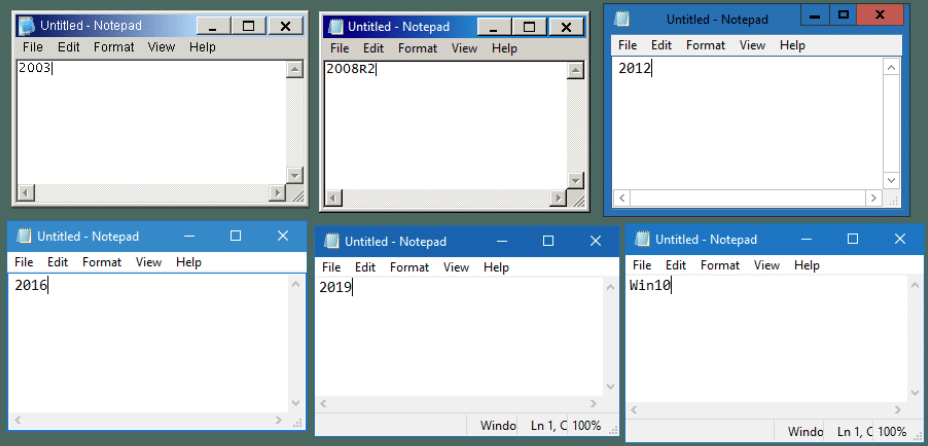Open the Edit menu in the Win10 Notepad window
Viewport: 928px width, 446px height.
(676, 266)
